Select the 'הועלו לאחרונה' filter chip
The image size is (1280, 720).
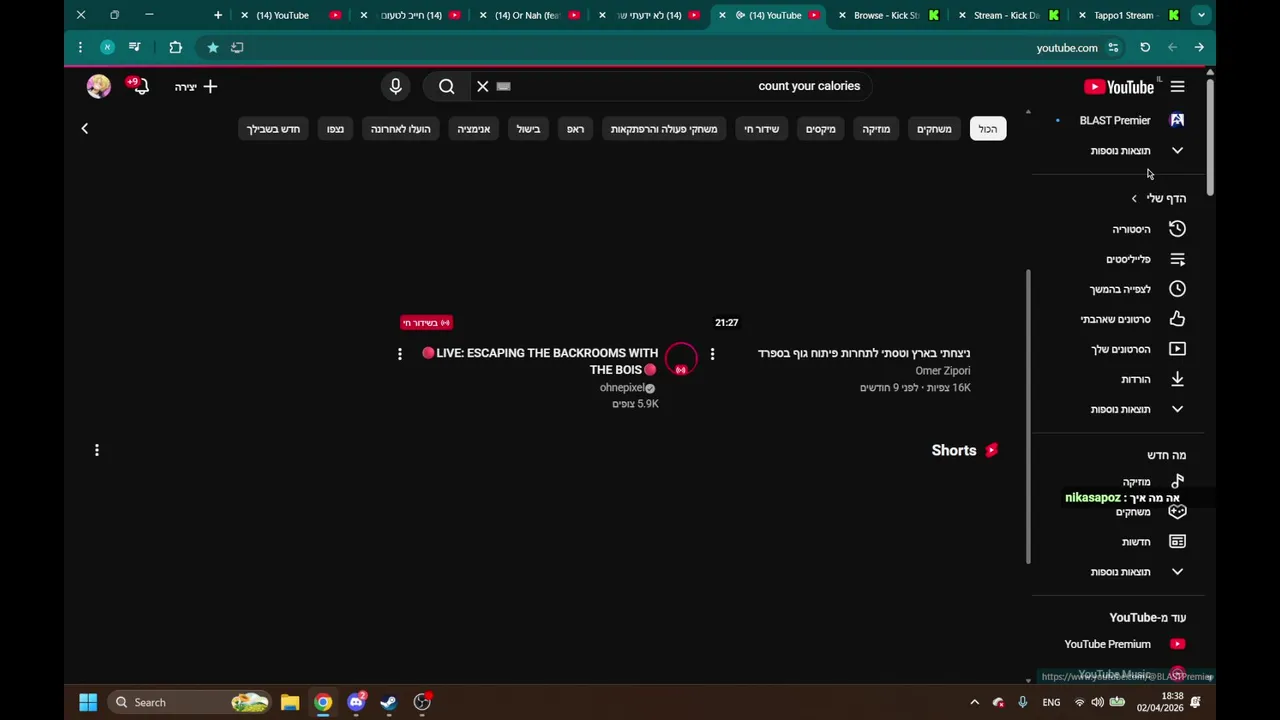[x=400, y=129]
